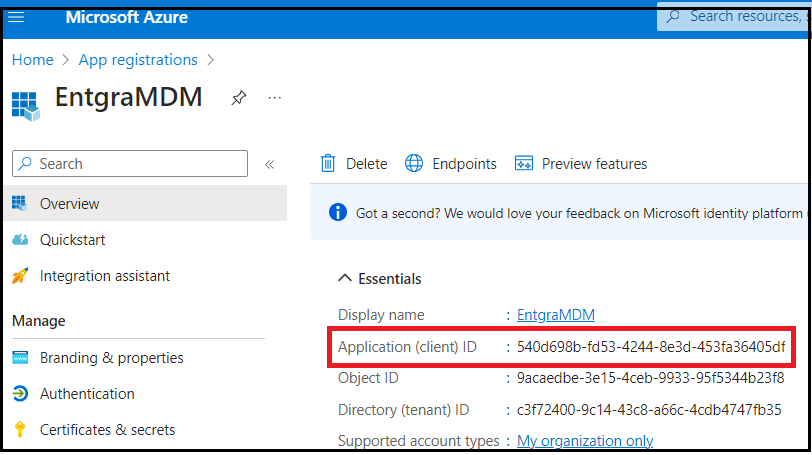Image resolution: width=812 pixels, height=455 pixels.
Task: Click the EntgraMDM page title
Action: 128,97
